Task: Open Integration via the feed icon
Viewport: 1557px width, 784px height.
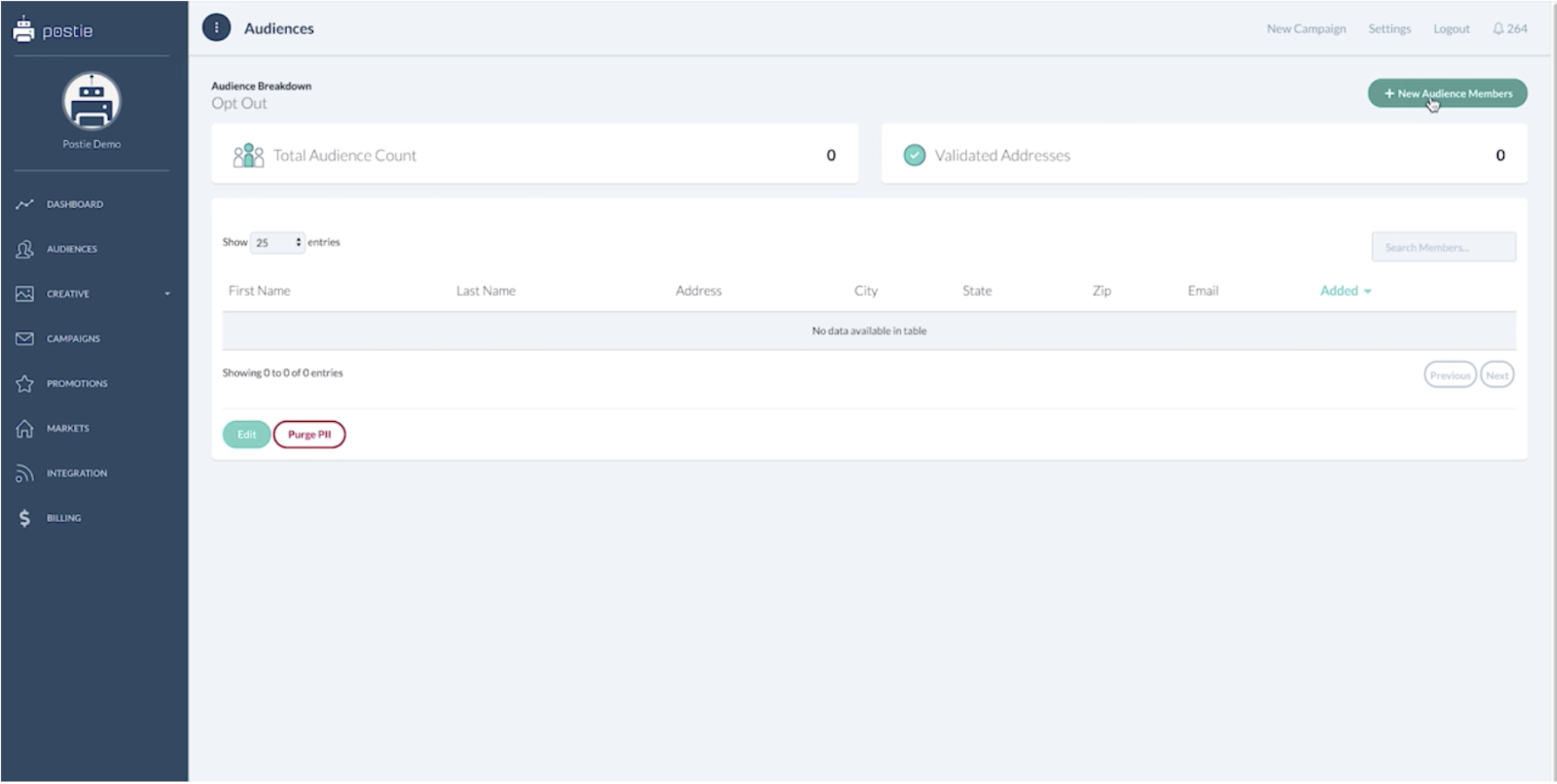Action: (25, 473)
